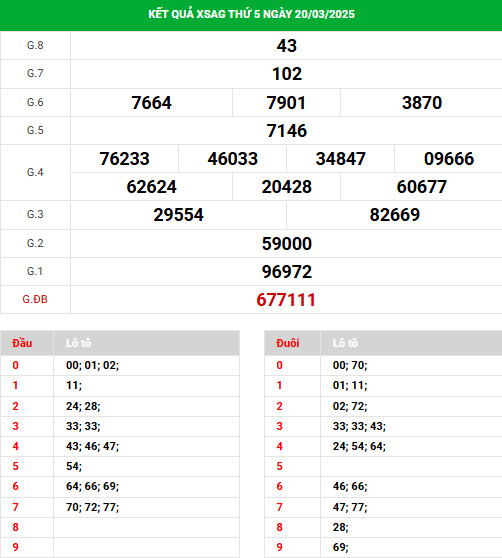502x558 pixels.
Task: Select G.6 number 7664
Action: [x=152, y=103]
